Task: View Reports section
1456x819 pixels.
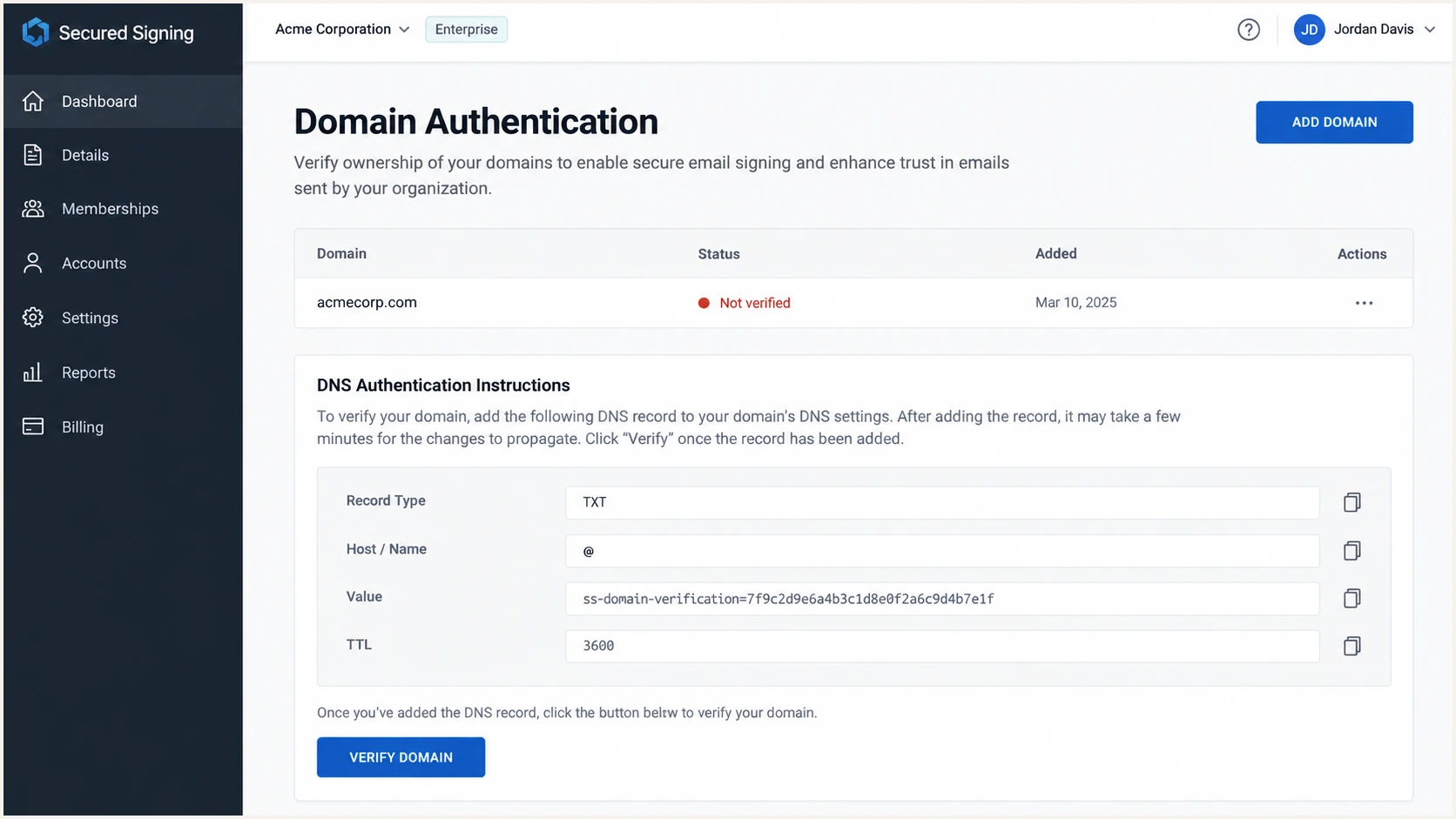Action: [123, 373]
